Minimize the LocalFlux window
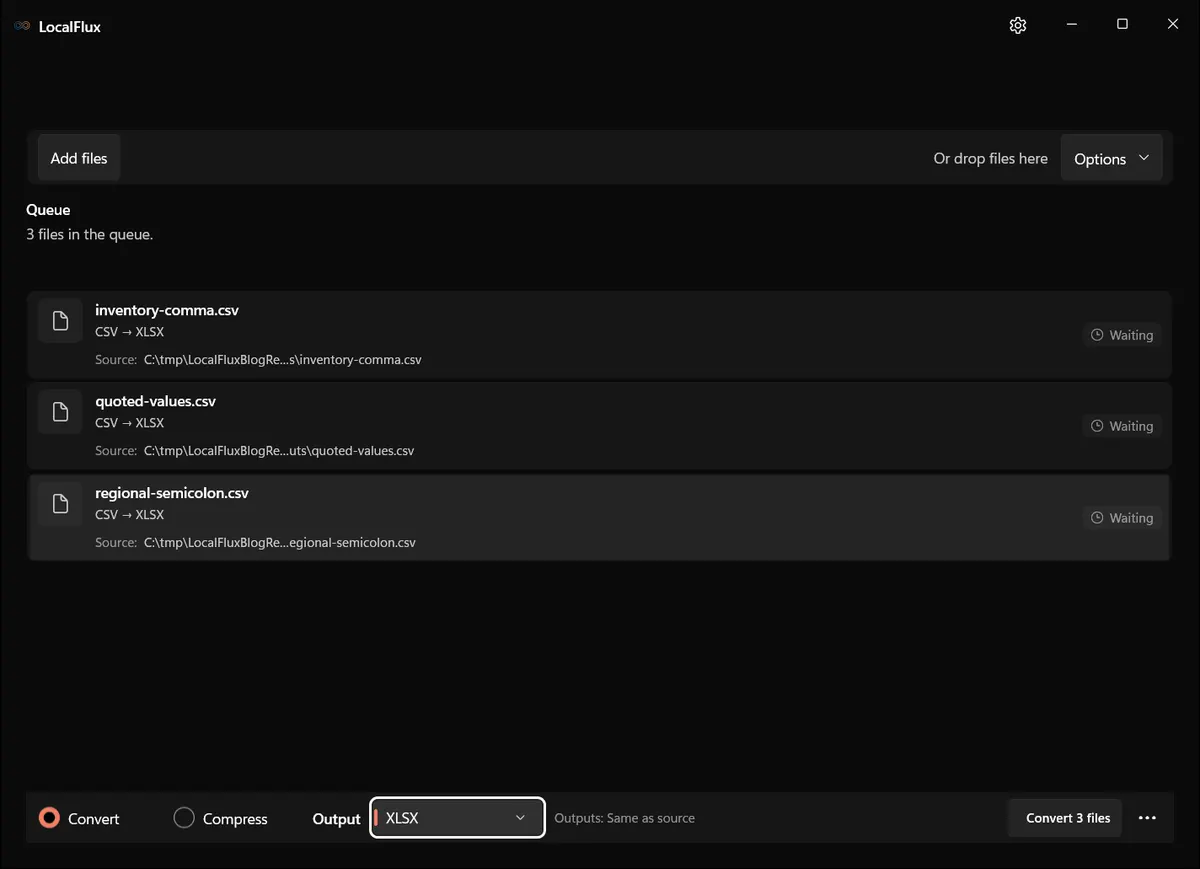Screen dimensions: 1200x869 click(x=1072, y=24)
